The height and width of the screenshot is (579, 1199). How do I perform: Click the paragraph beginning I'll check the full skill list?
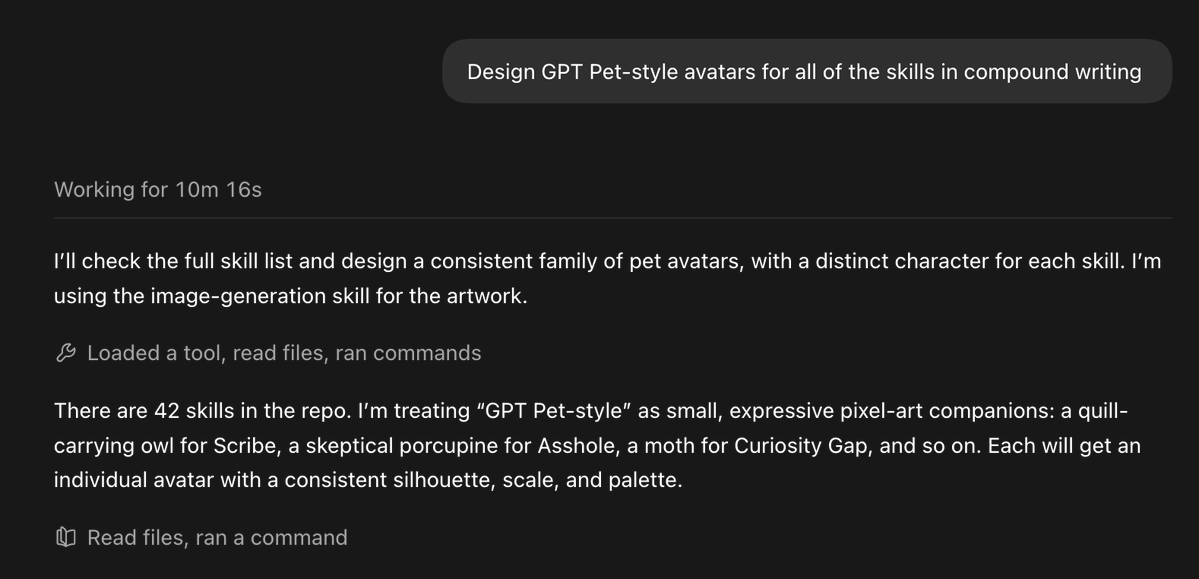pos(608,278)
